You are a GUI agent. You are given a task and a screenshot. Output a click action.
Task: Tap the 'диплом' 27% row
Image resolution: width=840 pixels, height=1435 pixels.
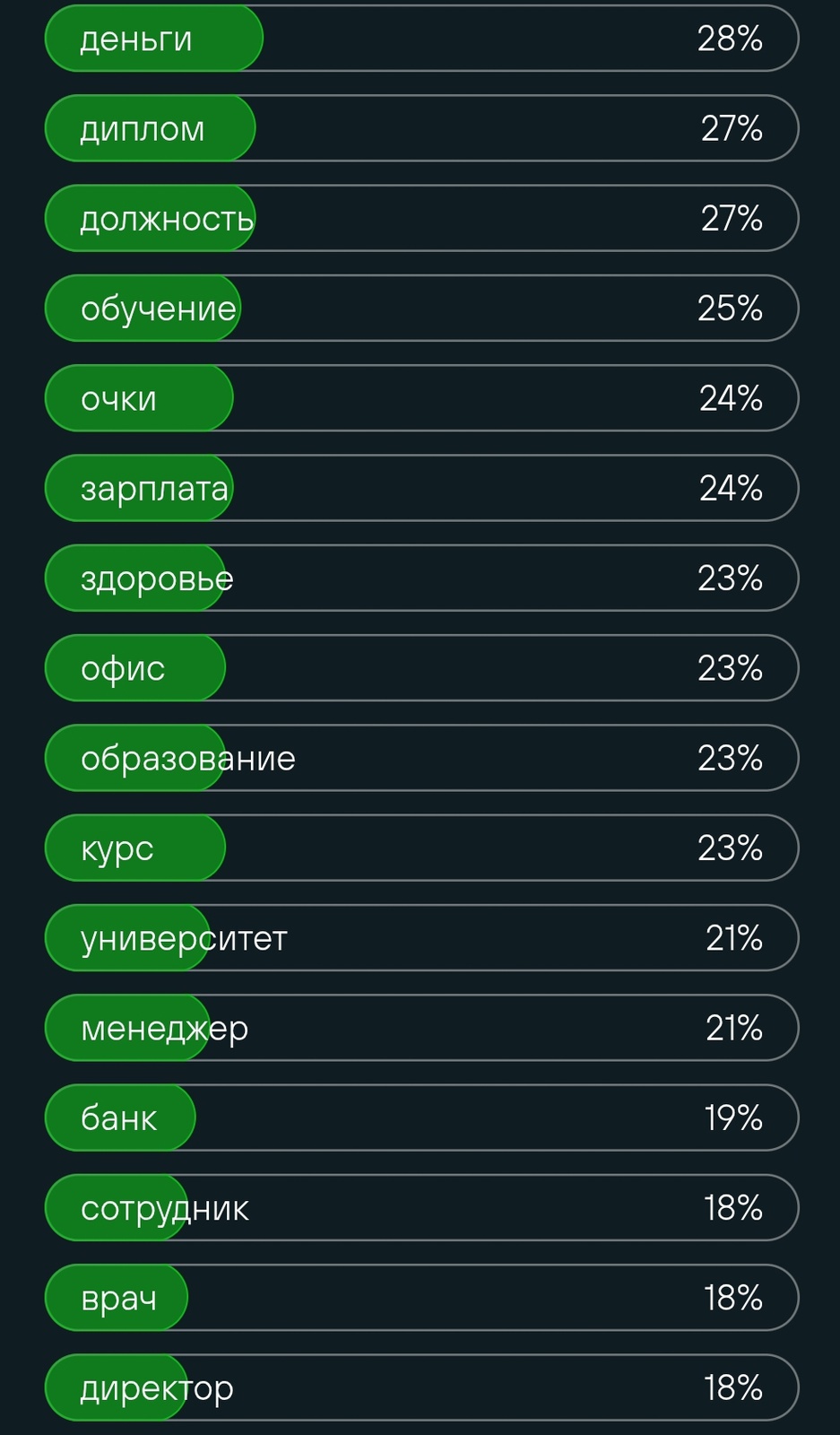(x=421, y=128)
